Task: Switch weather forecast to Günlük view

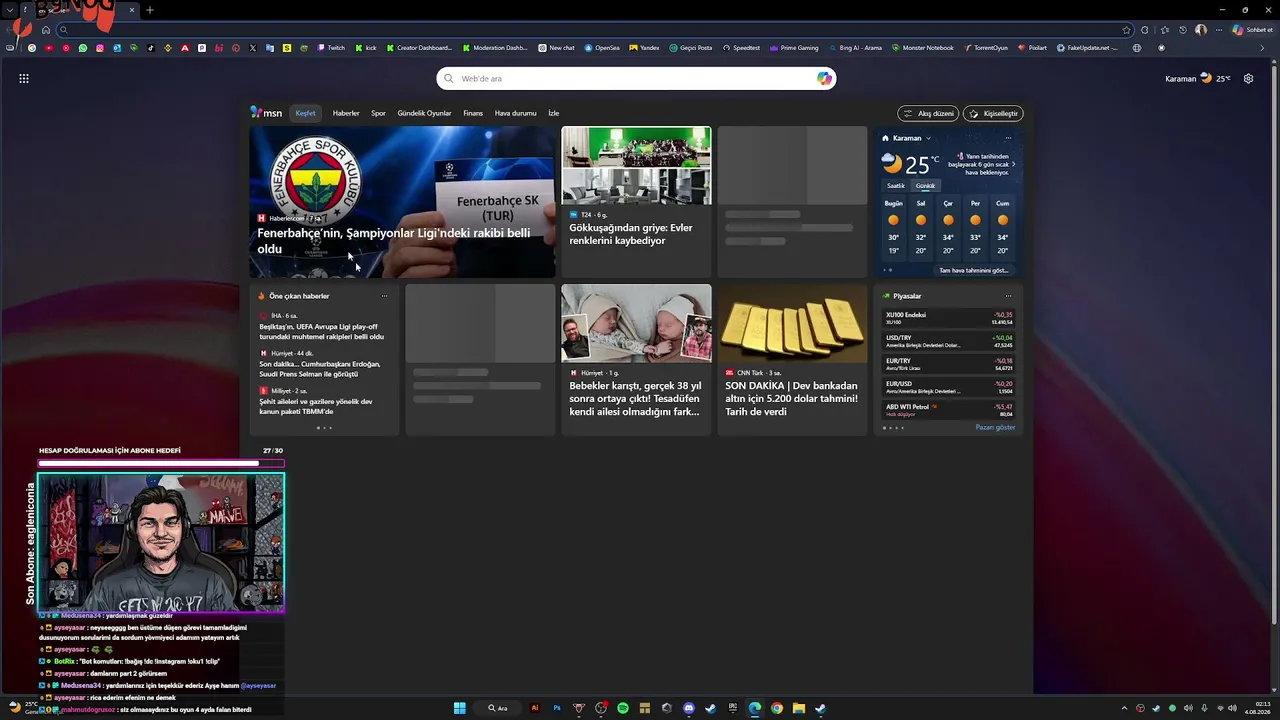Action: [x=926, y=186]
